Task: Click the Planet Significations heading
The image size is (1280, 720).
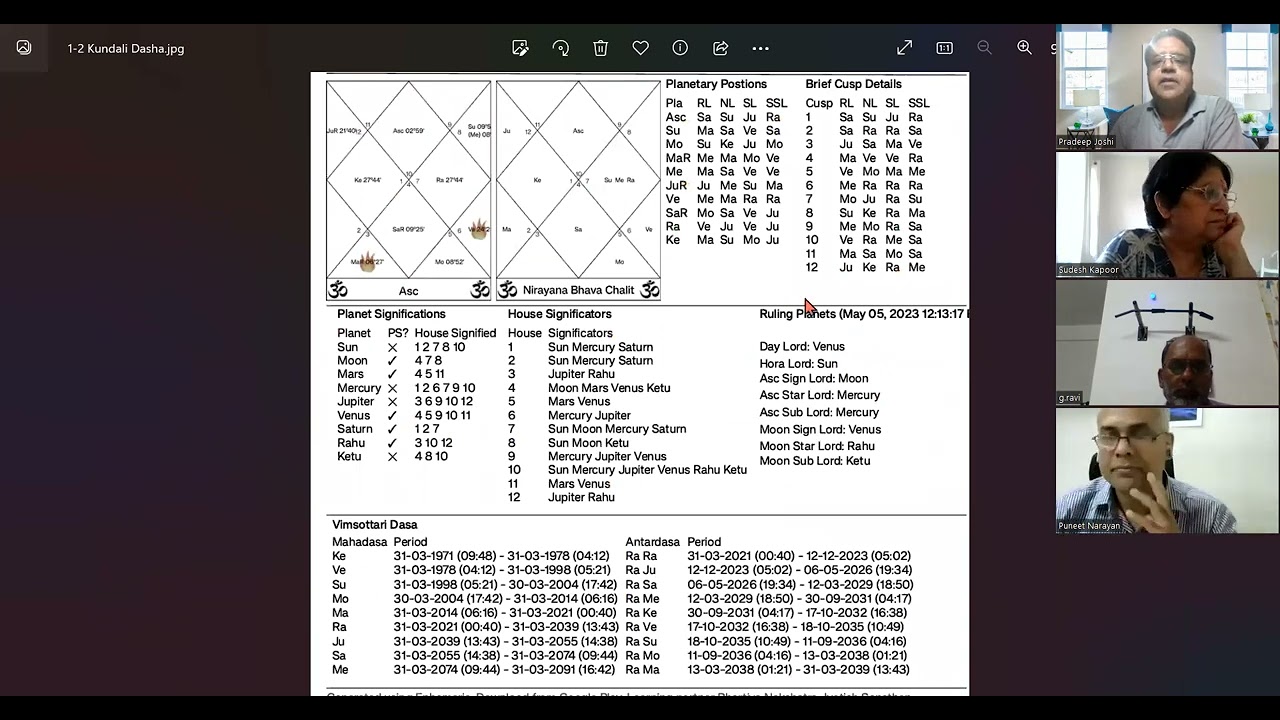Action: pos(391,314)
